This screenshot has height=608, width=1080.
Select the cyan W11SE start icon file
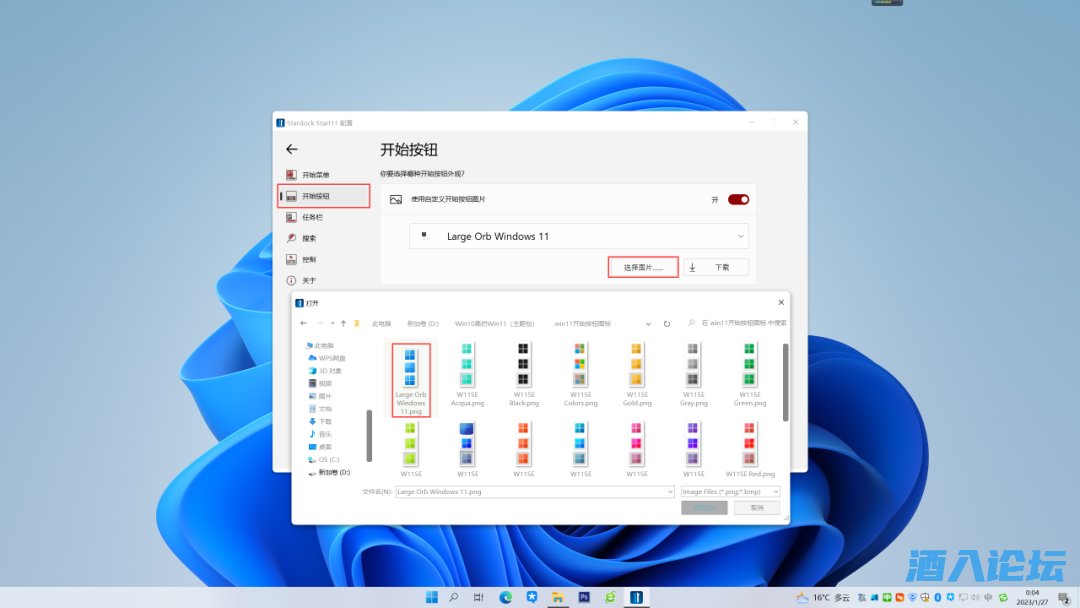(x=580, y=450)
